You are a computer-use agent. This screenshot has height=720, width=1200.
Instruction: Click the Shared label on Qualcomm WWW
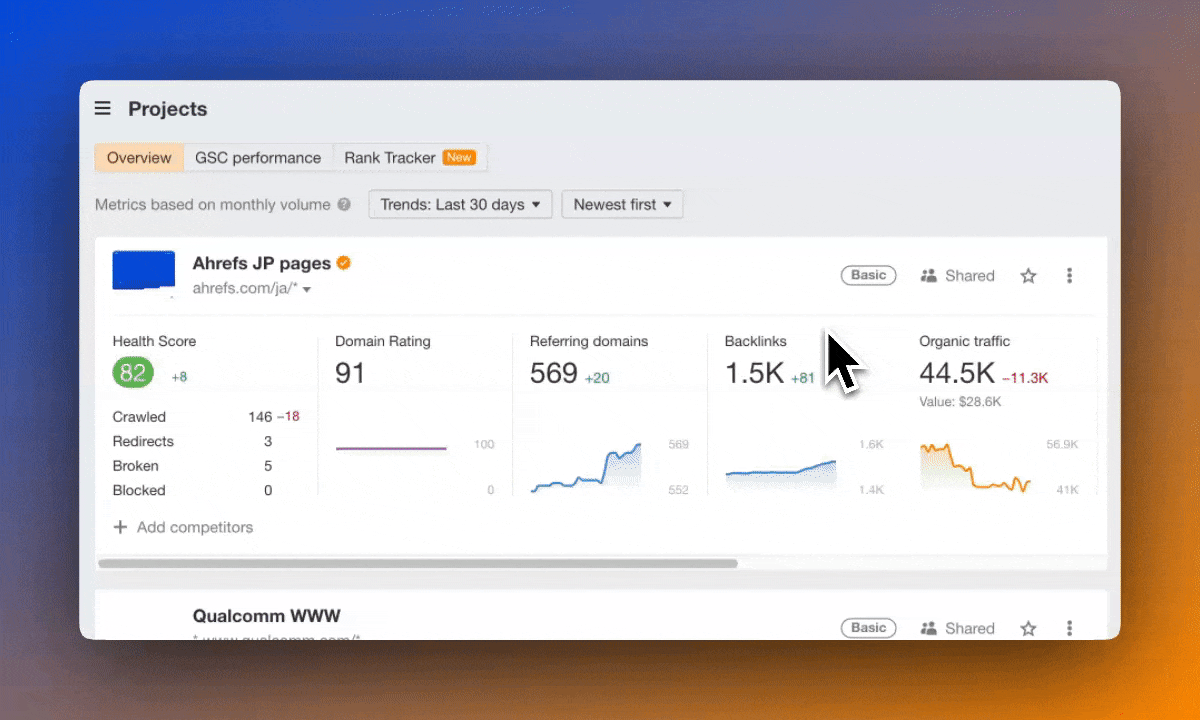(969, 628)
